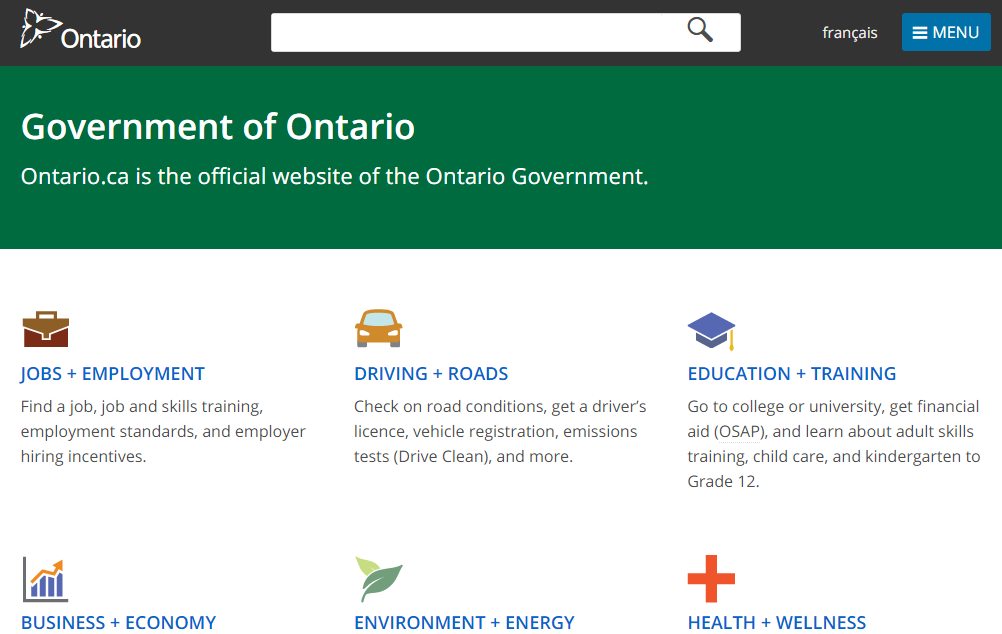Click the 'Go to college or university' description
This screenshot has height=634, width=1002.
click(x=834, y=444)
